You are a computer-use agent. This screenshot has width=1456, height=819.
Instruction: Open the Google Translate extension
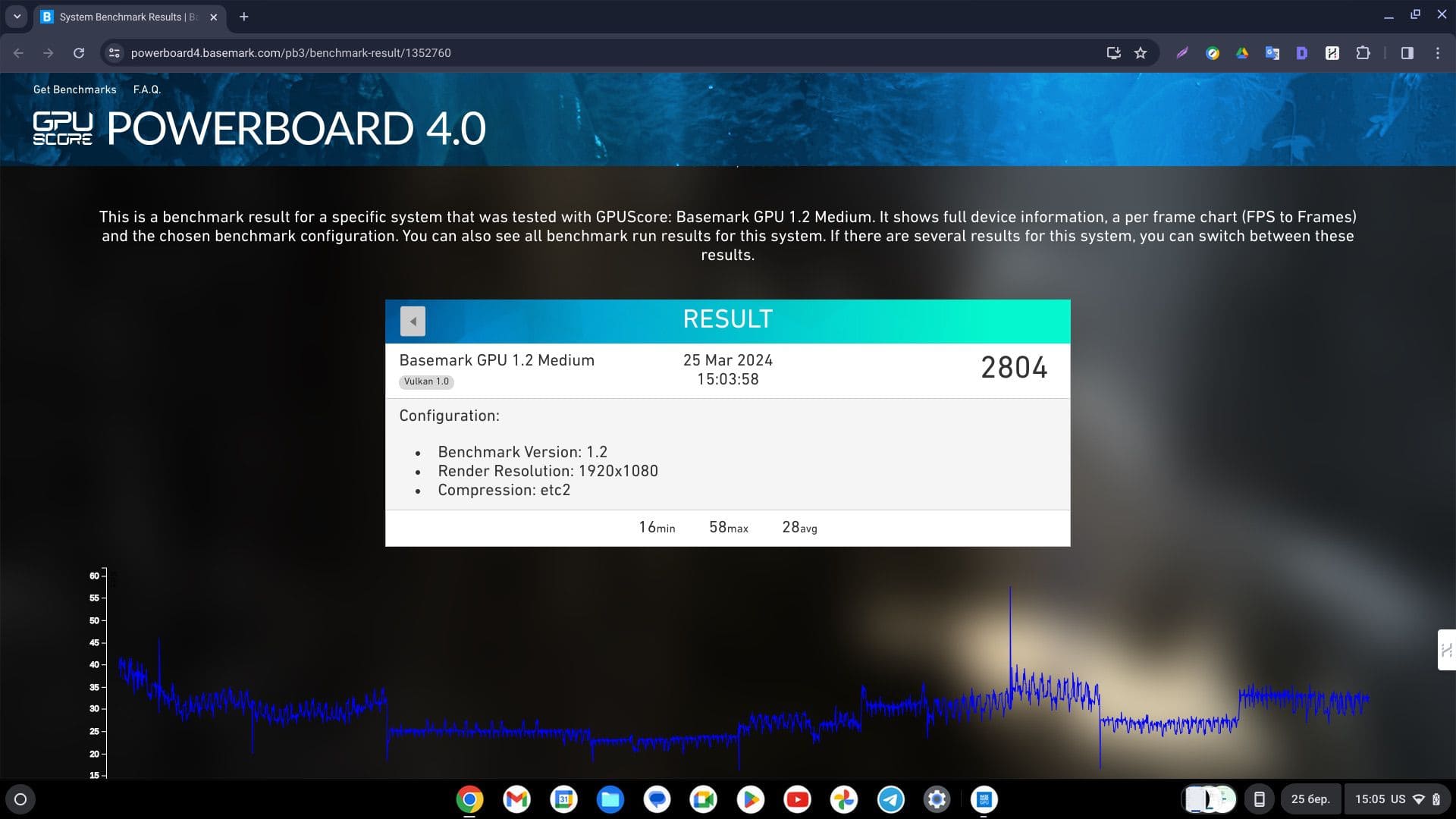point(1272,53)
